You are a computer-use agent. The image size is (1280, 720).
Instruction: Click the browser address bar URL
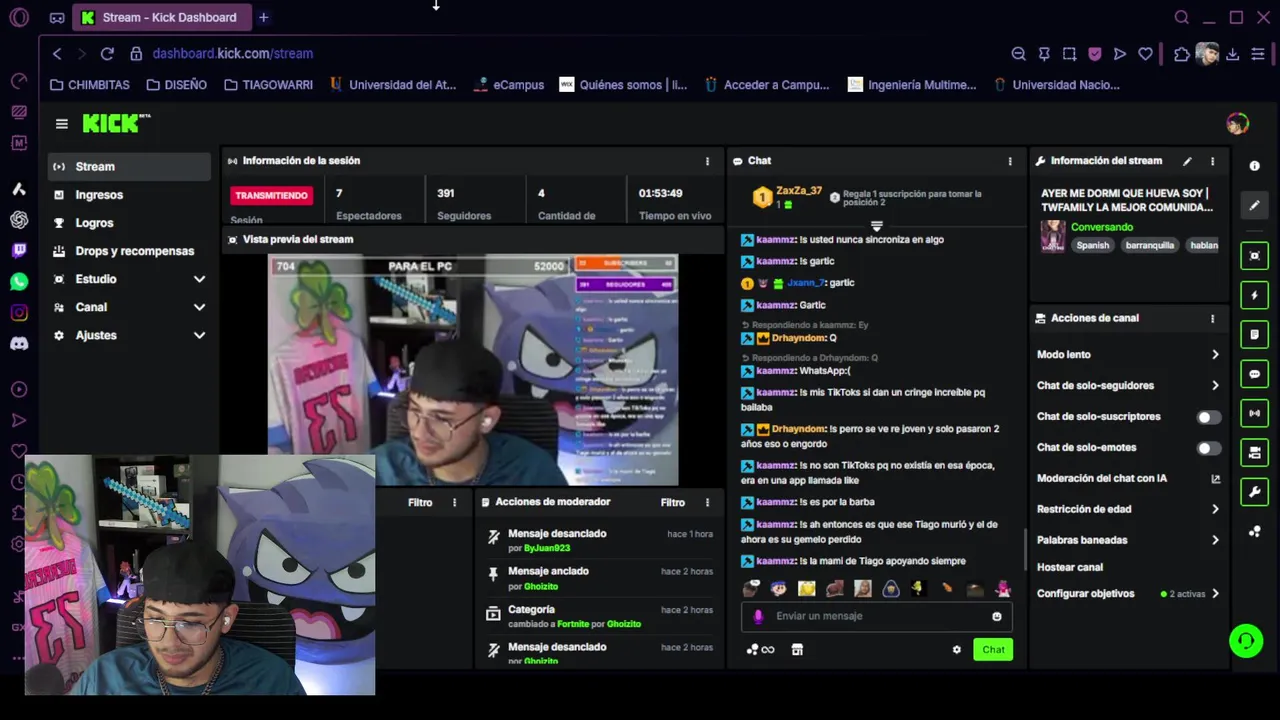233,54
